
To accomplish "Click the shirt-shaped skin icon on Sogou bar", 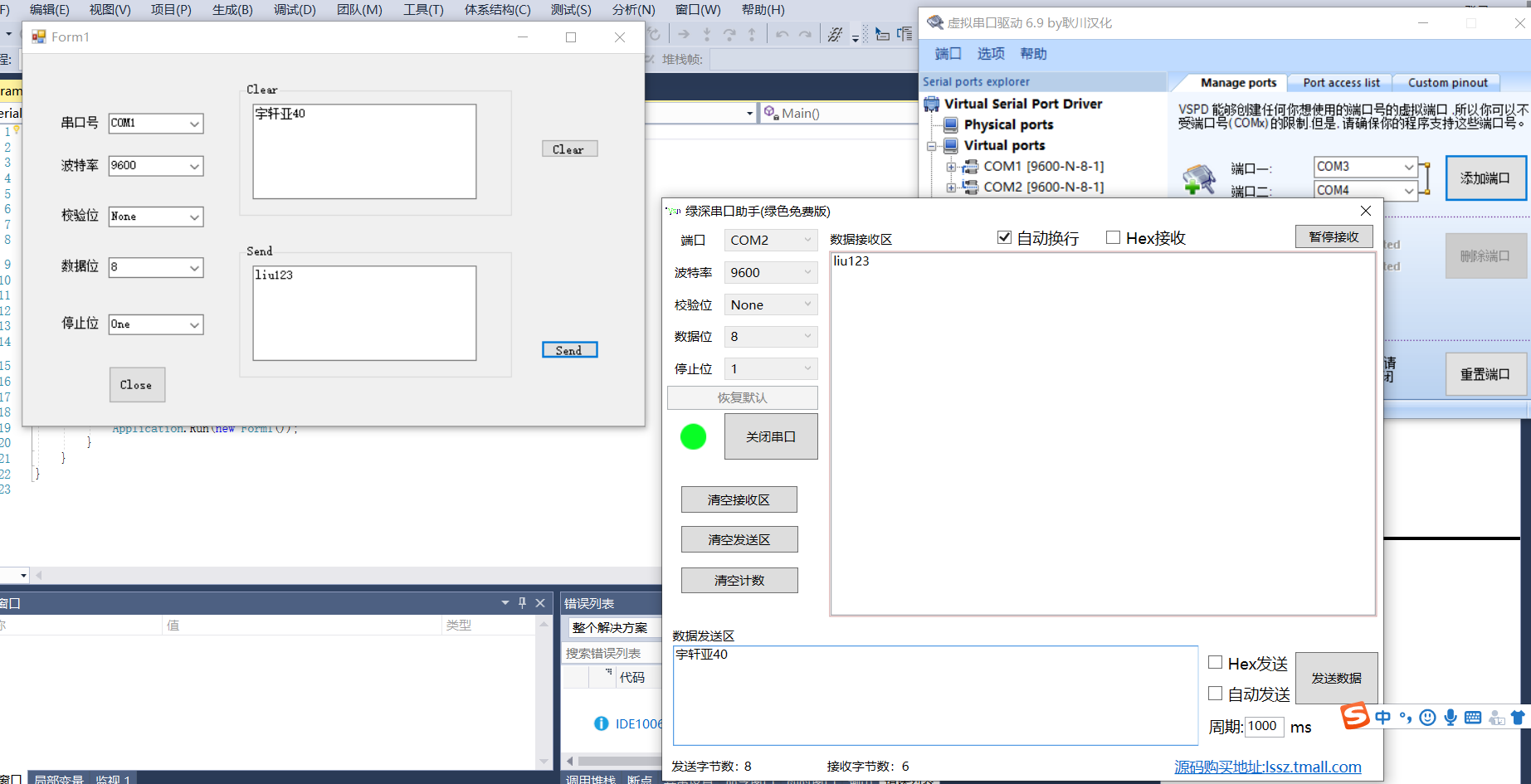I will pyautogui.click(x=1517, y=717).
